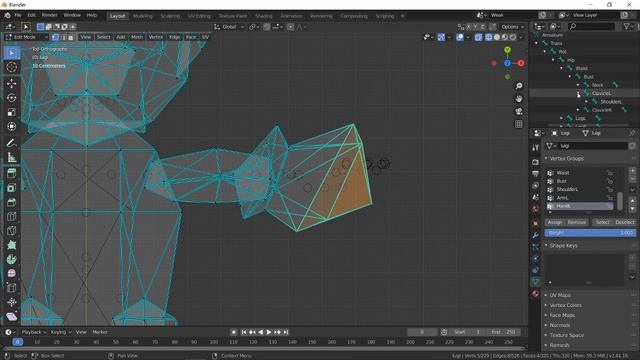This screenshot has height=360, width=640.
Task: Select the Bevel tool
Action: [x=11, y=202]
